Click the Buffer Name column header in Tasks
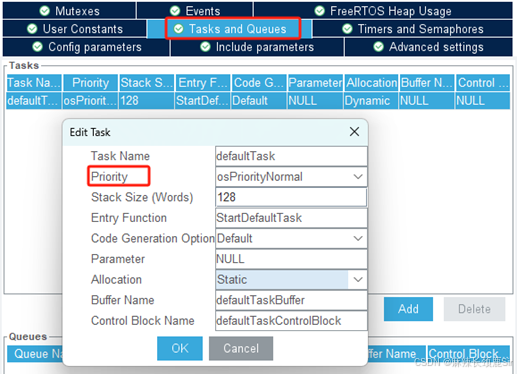Viewport: 517px width, 374px height. tap(427, 83)
